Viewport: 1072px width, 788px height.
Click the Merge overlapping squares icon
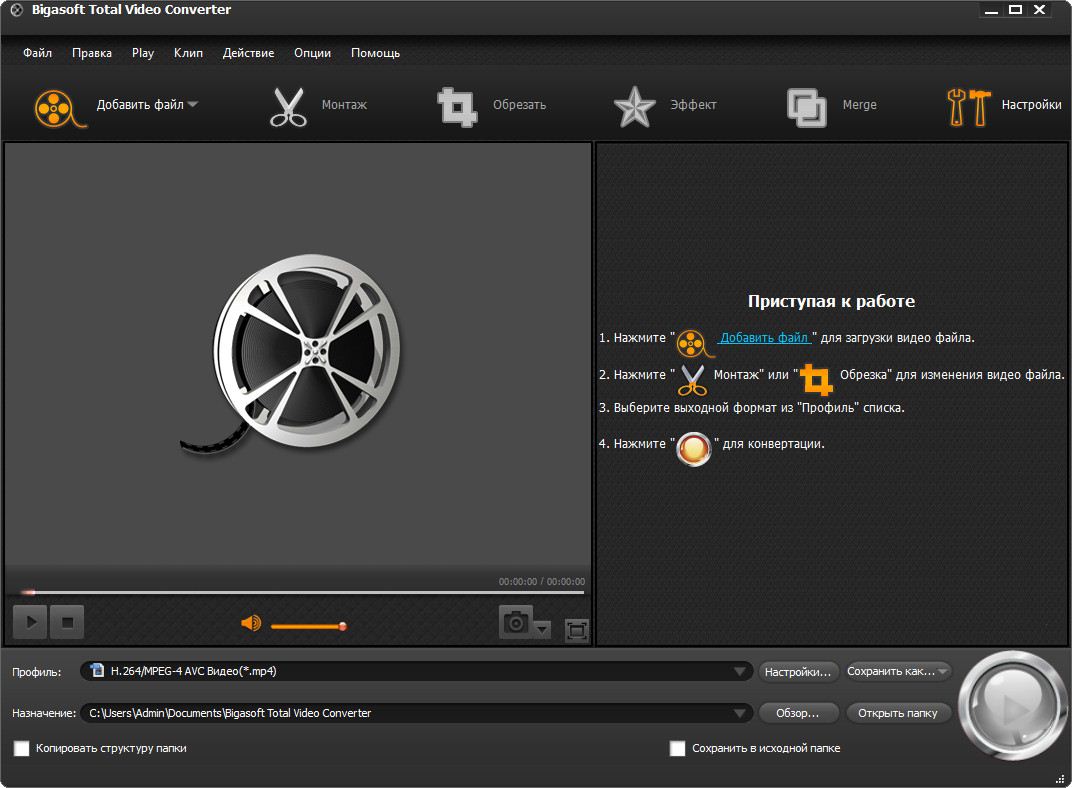807,107
